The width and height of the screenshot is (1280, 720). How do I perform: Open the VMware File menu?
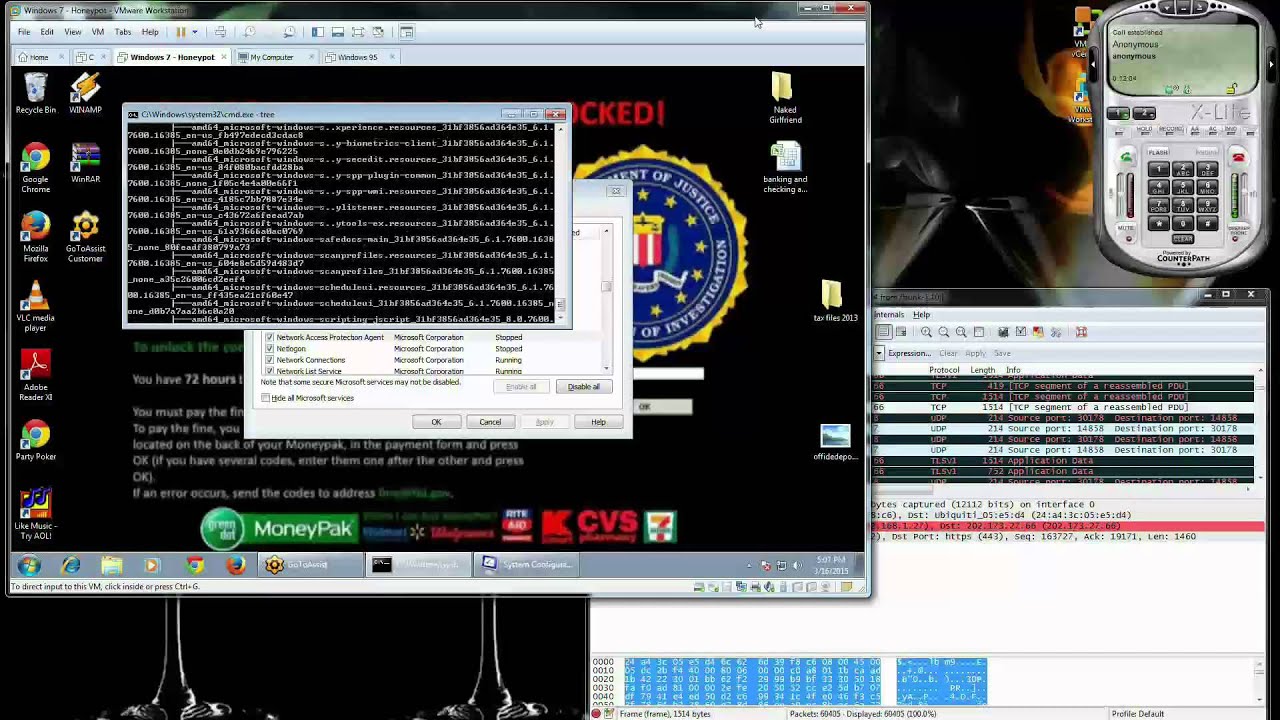click(x=23, y=32)
